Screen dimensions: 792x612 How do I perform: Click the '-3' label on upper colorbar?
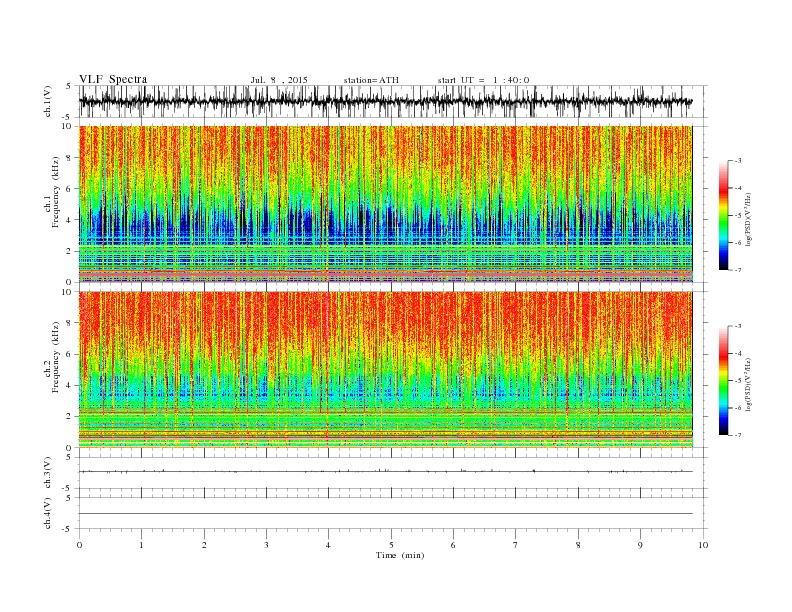[x=738, y=161]
